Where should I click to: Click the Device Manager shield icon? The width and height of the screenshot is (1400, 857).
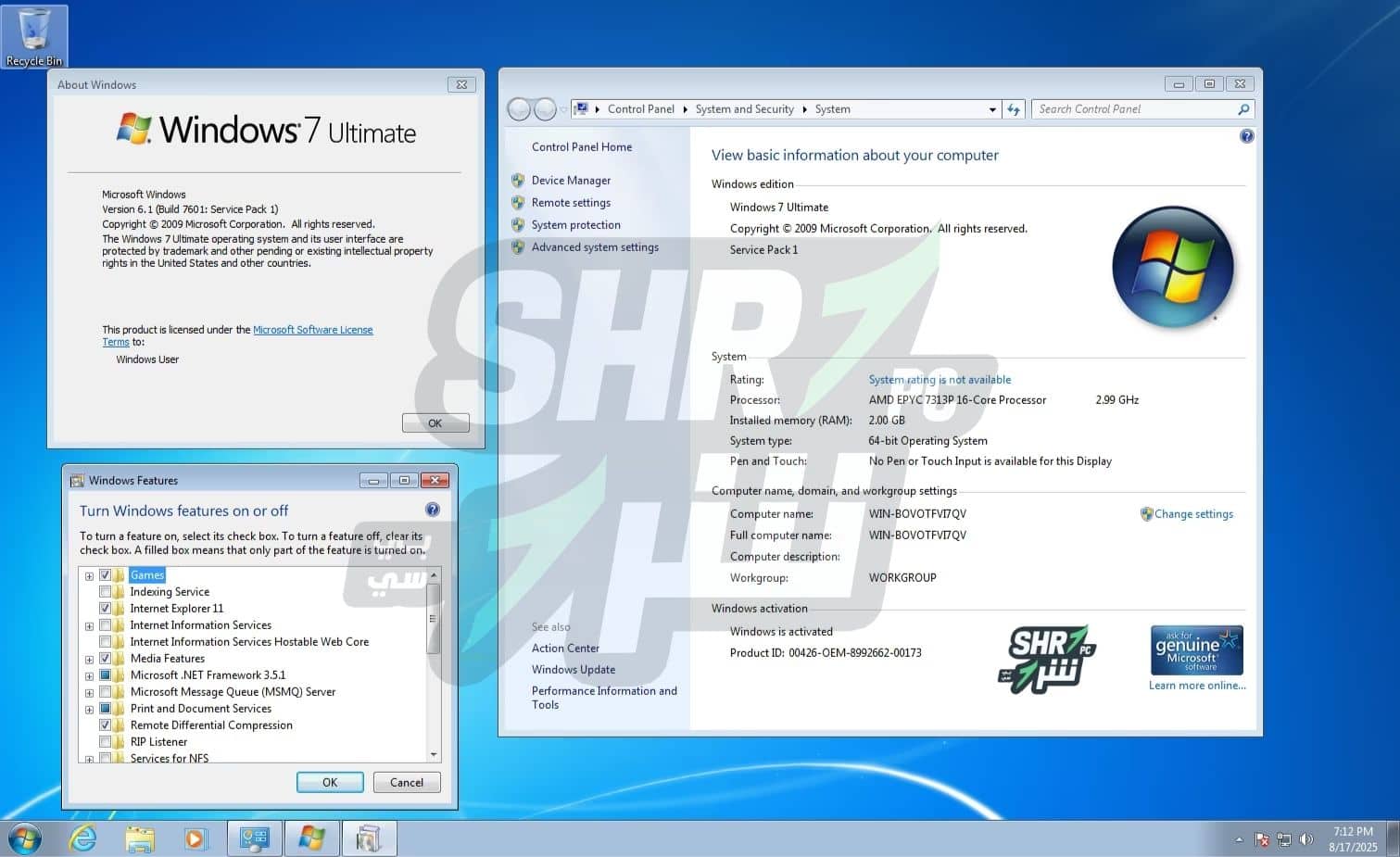tap(518, 180)
